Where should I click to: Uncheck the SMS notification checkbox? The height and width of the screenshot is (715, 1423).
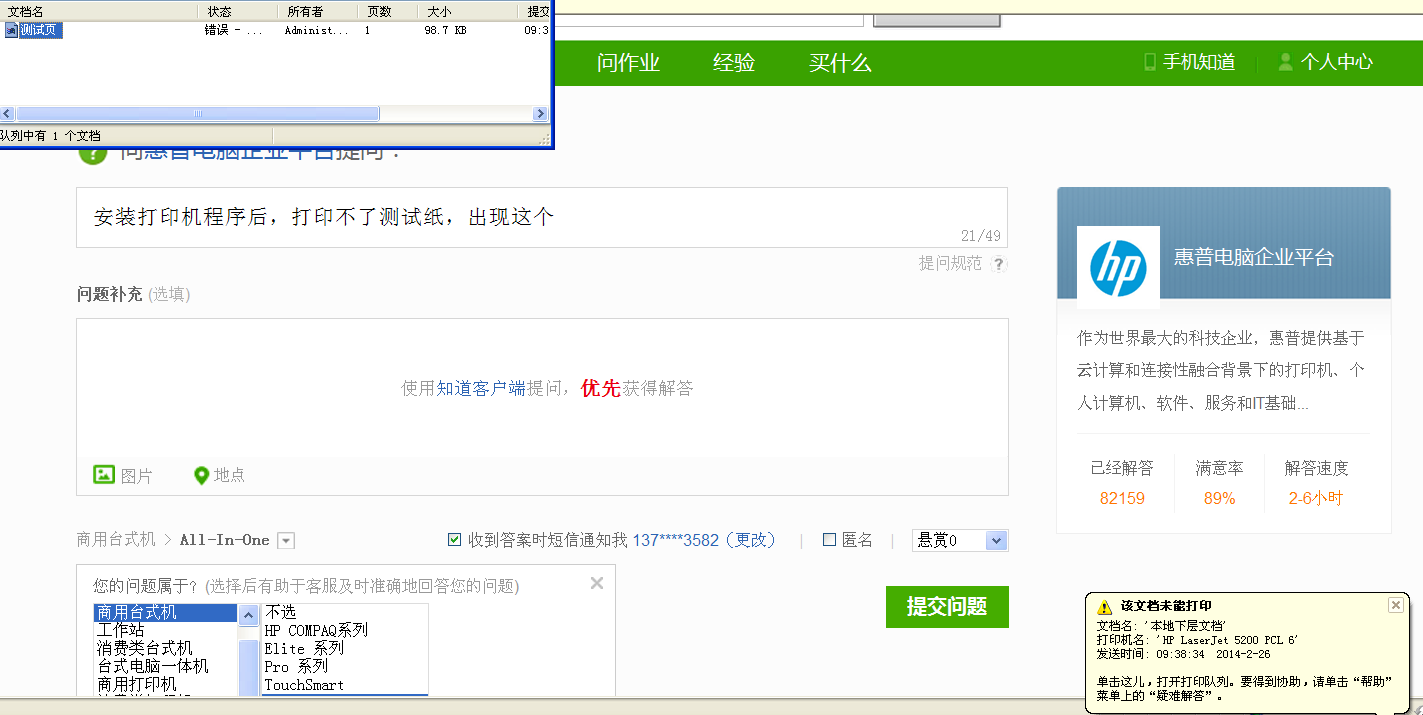pyautogui.click(x=455, y=540)
